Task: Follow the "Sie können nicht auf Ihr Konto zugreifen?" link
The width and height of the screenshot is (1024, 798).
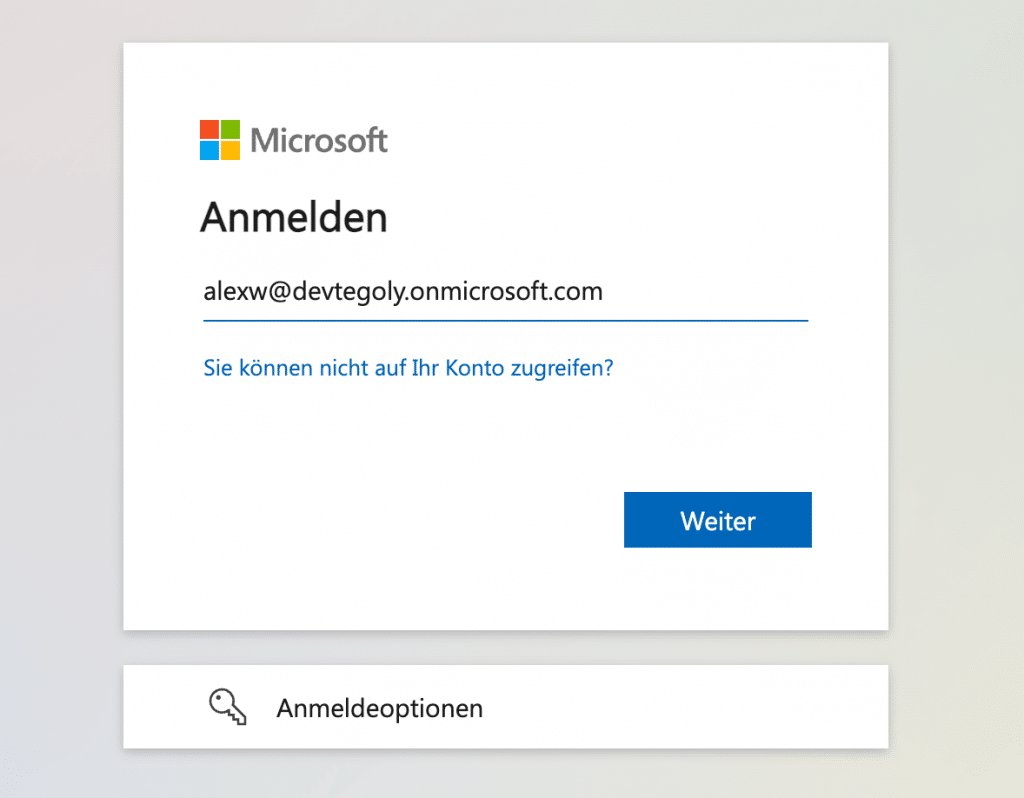Action: pyautogui.click(x=408, y=368)
